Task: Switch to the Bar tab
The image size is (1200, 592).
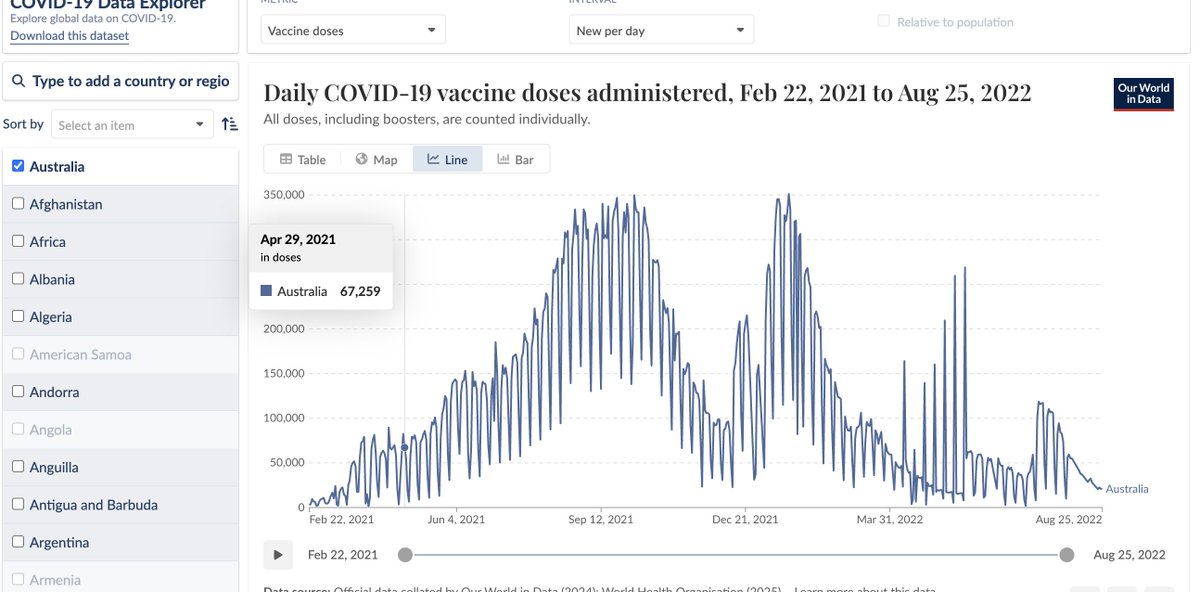Action: click(516, 160)
